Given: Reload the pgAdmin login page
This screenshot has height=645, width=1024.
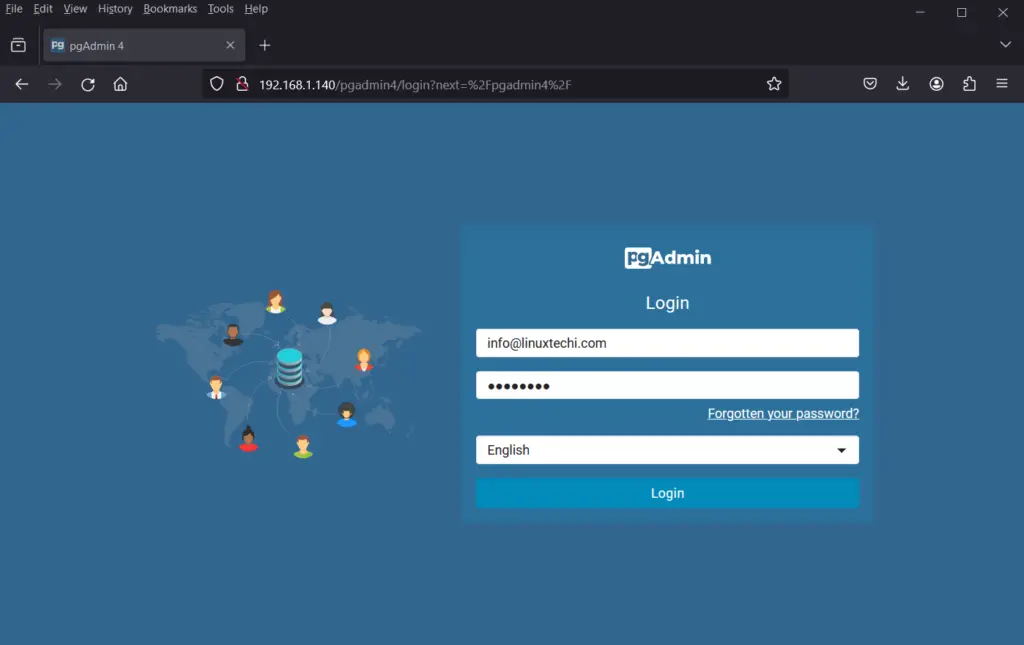Looking at the screenshot, I should [88, 84].
